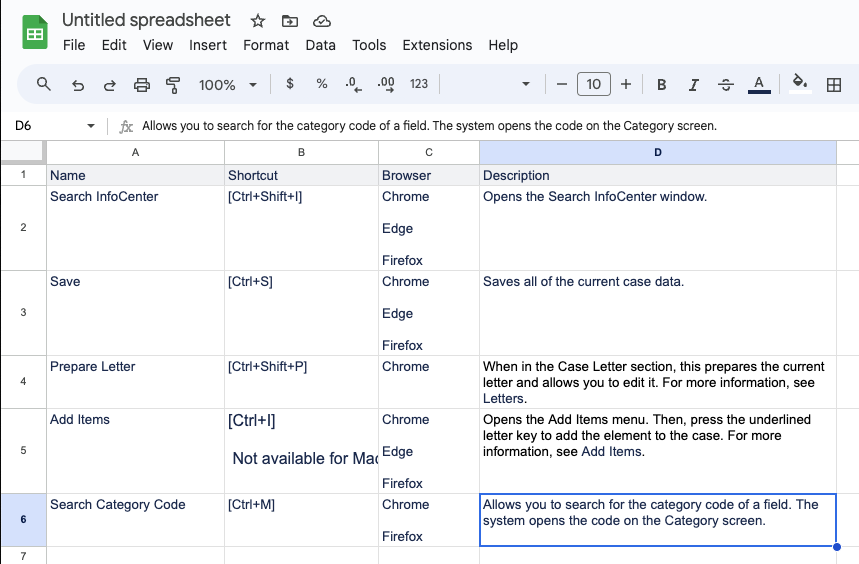Click the redo arrow icon
This screenshot has width=859, height=564.
pyautogui.click(x=109, y=85)
